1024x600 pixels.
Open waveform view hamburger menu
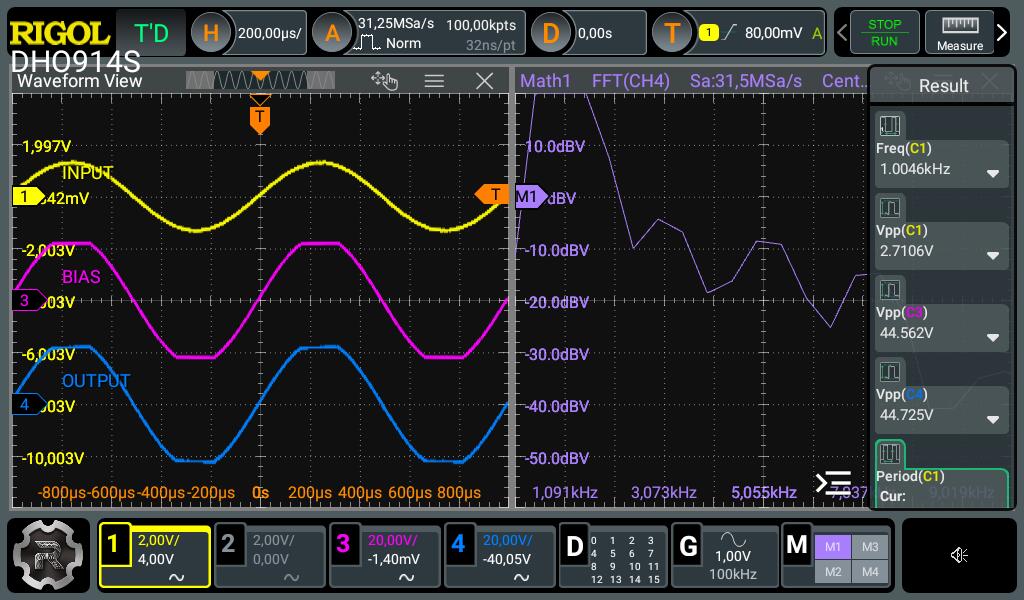(x=434, y=81)
